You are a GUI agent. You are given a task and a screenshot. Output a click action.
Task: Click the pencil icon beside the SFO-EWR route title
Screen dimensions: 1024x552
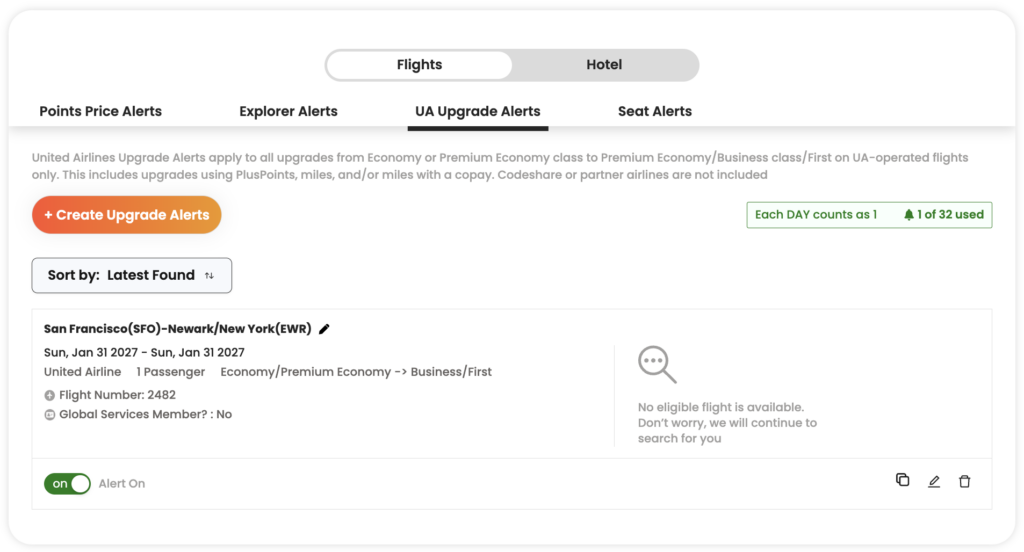(x=324, y=329)
